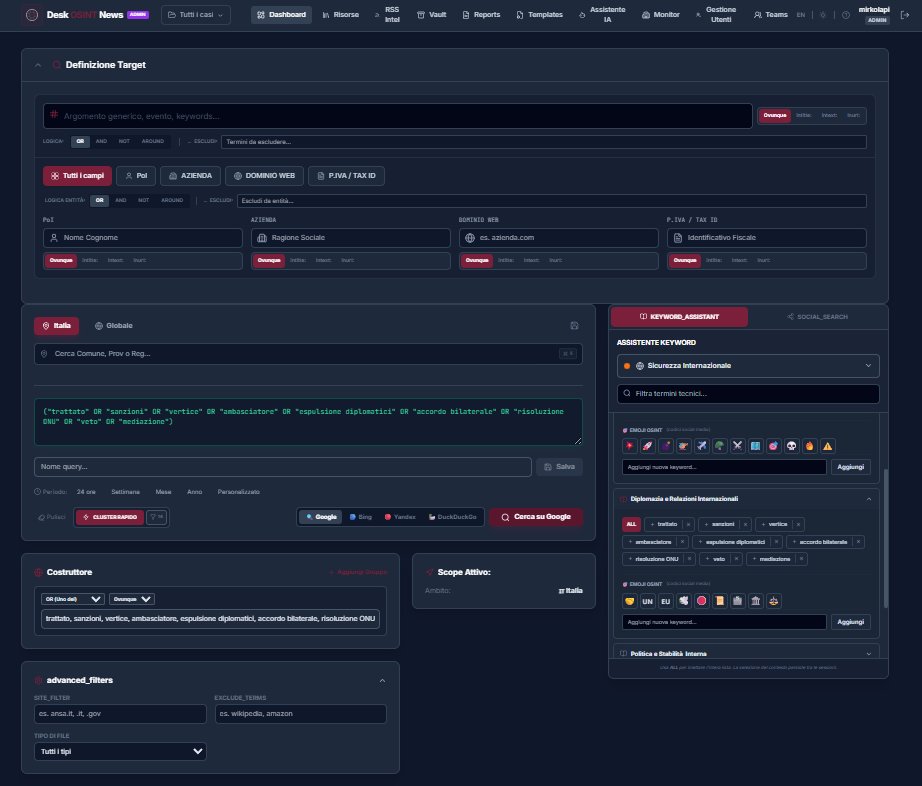Click the logout icon in the top bar
Viewport: 922px width, 786px height.
click(905, 15)
